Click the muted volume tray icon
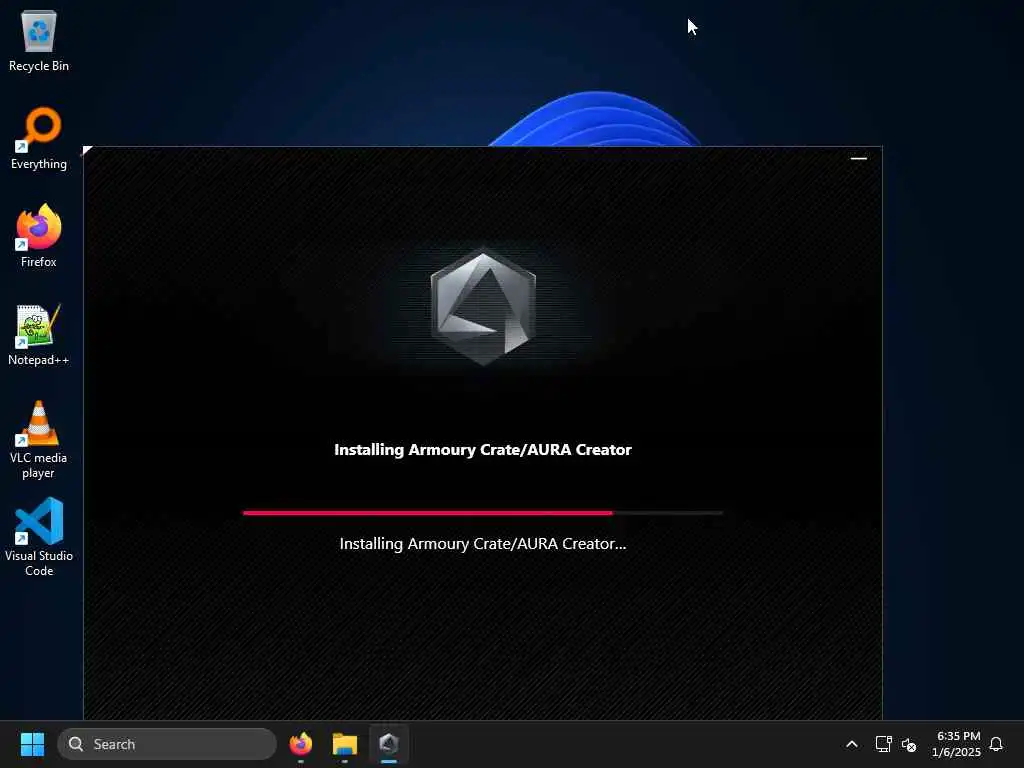 908,744
